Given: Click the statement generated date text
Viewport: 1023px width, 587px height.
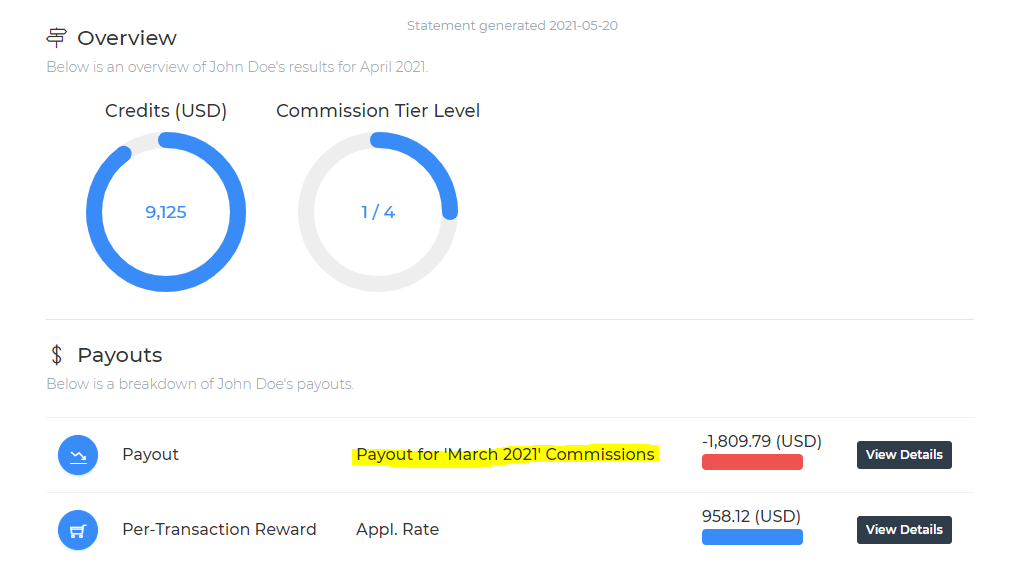Looking at the screenshot, I should click(x=512, y=25).
